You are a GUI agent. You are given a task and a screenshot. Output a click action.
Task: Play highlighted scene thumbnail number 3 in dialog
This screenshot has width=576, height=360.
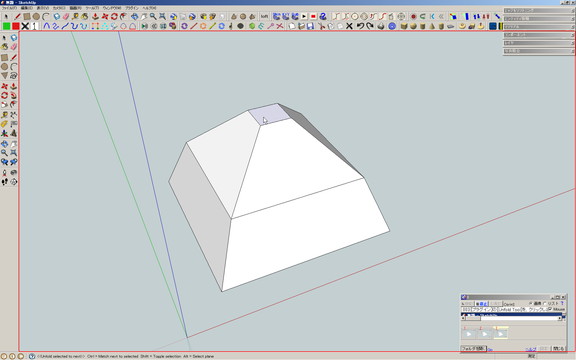click(501, 334)
